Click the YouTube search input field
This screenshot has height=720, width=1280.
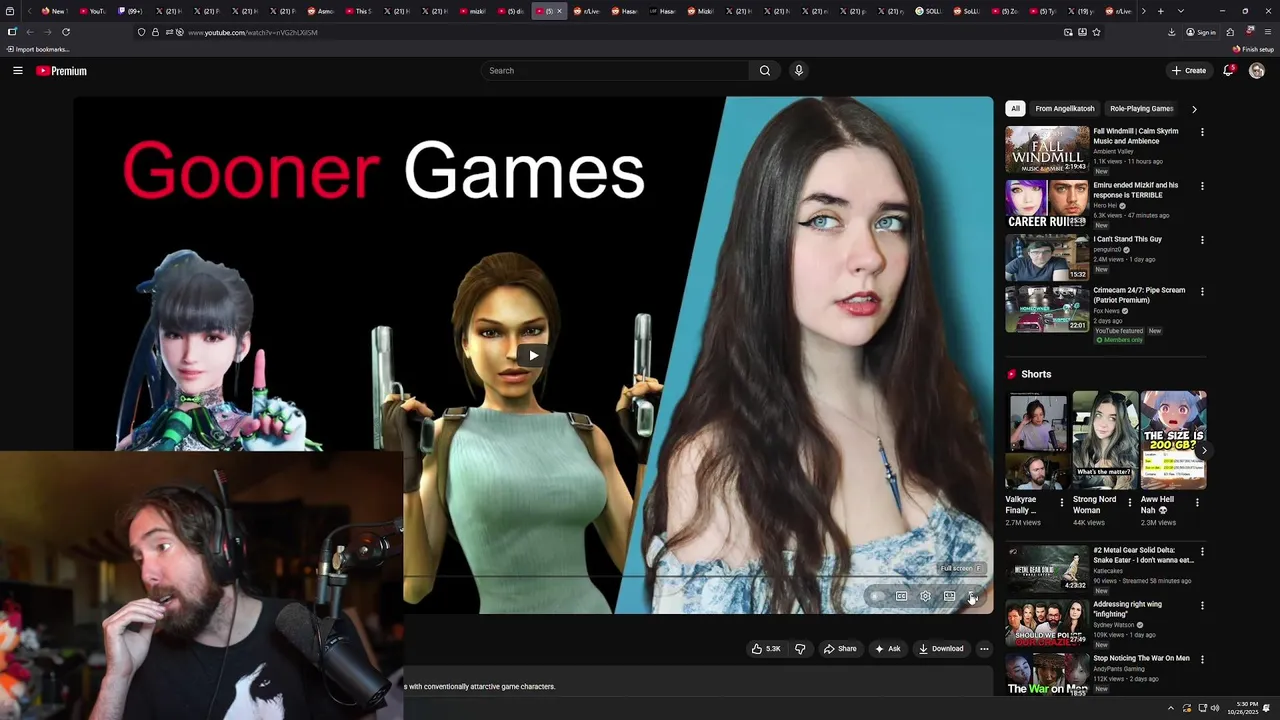coord(615,71)
